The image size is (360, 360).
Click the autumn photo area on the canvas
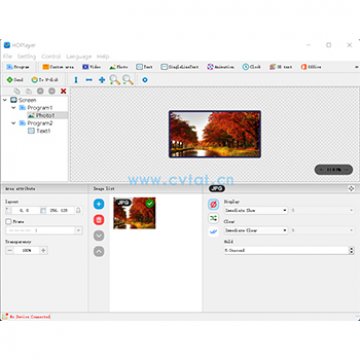pyautogui.click(x=215, y=134)
